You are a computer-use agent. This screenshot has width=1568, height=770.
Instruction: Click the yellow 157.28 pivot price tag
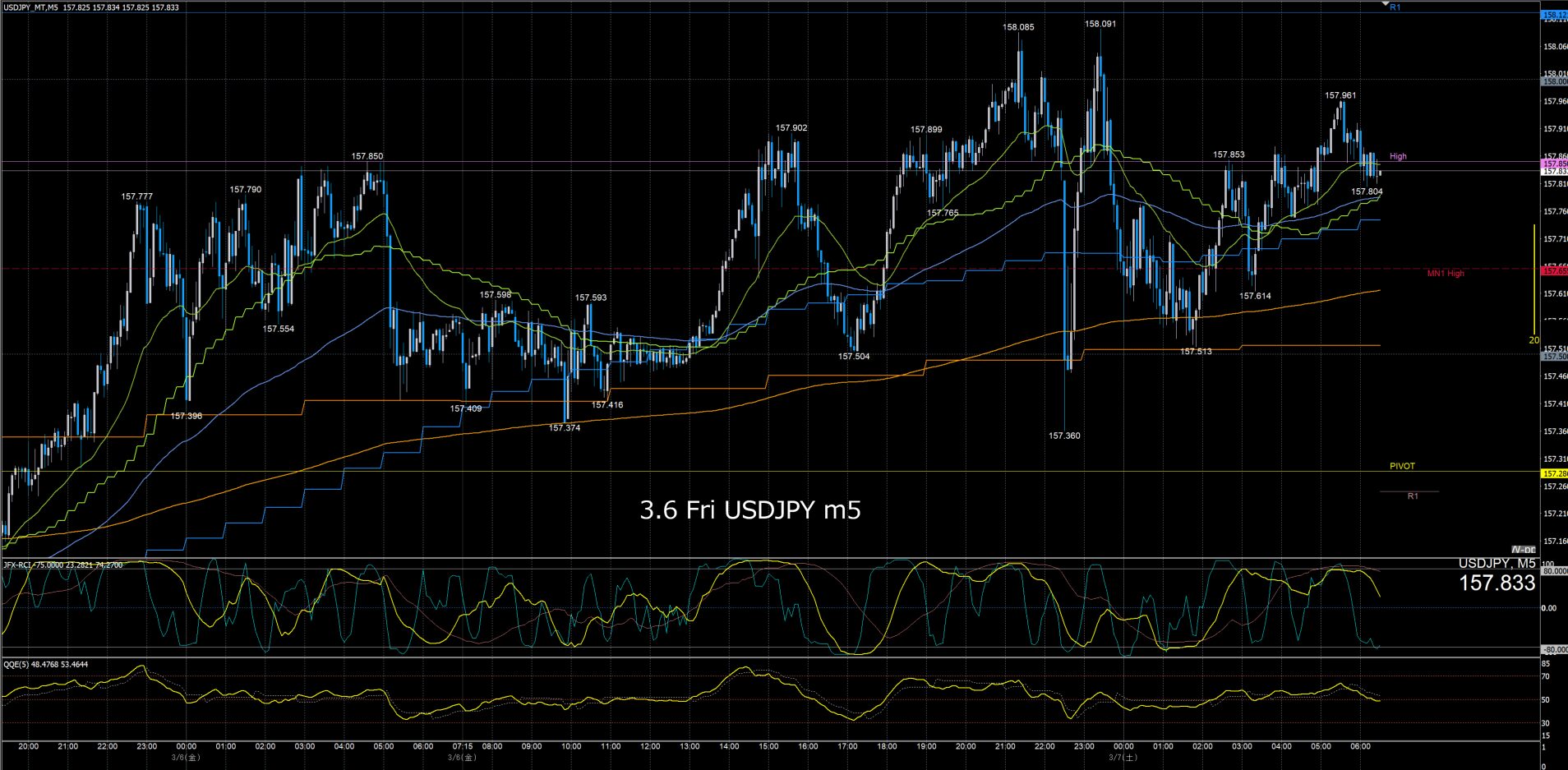pyautogui.click(x=1553, y=474)
